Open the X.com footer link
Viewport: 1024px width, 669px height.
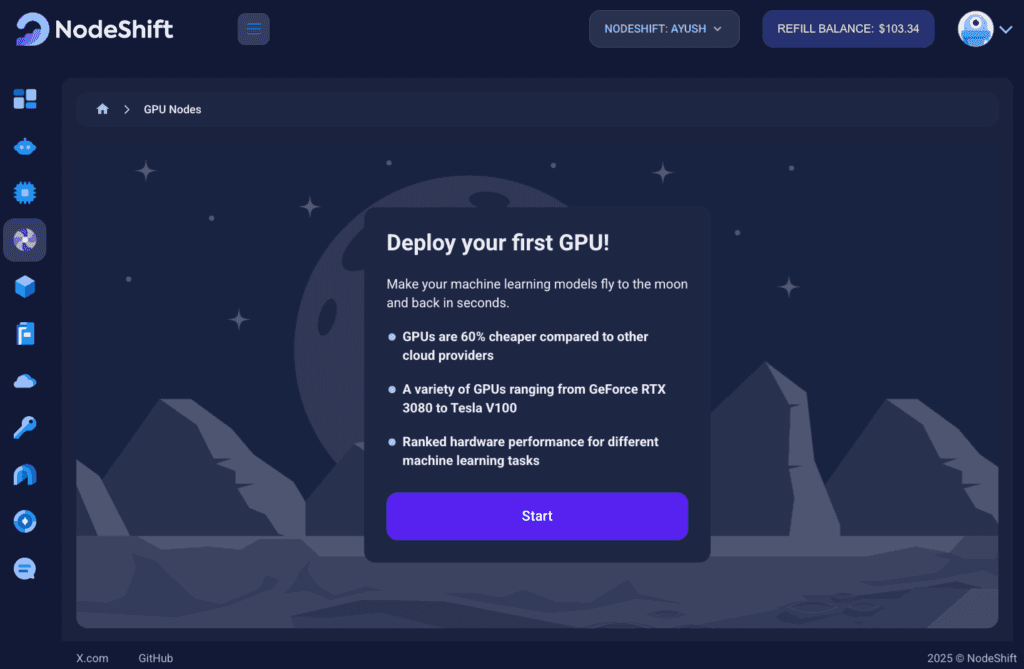(92, 658)
